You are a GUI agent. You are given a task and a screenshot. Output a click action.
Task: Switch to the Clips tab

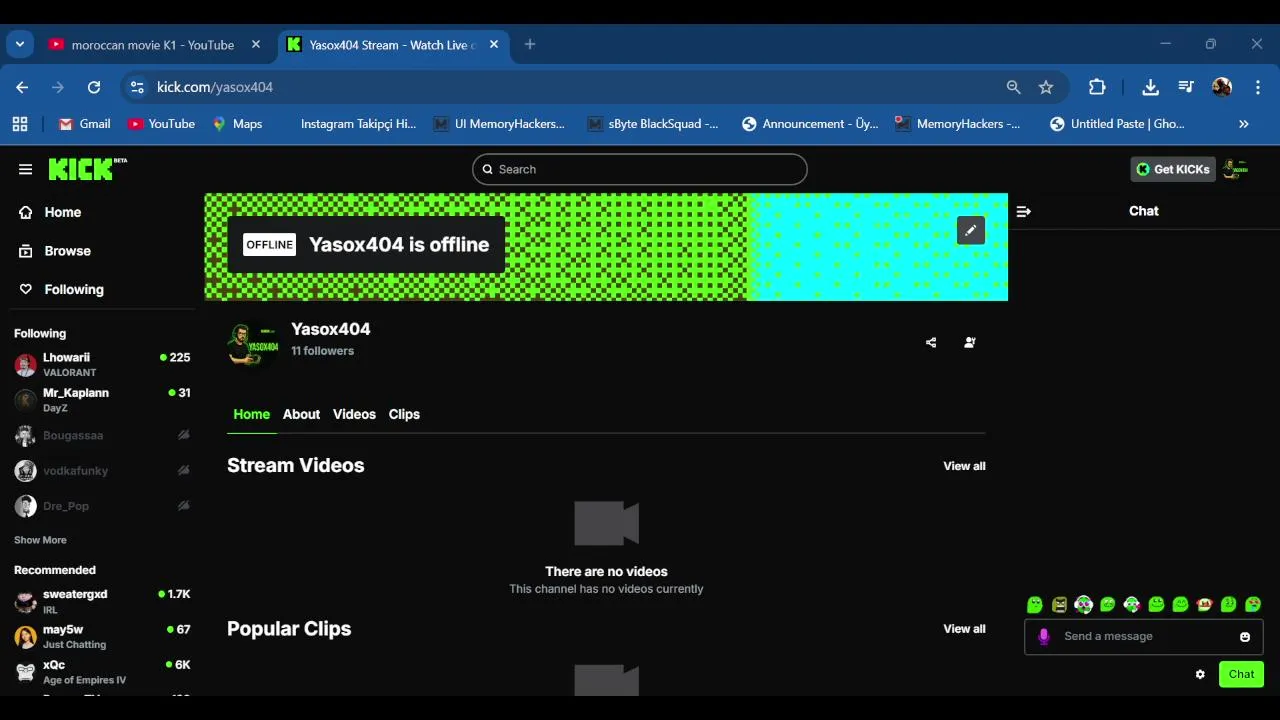[404, 414]
